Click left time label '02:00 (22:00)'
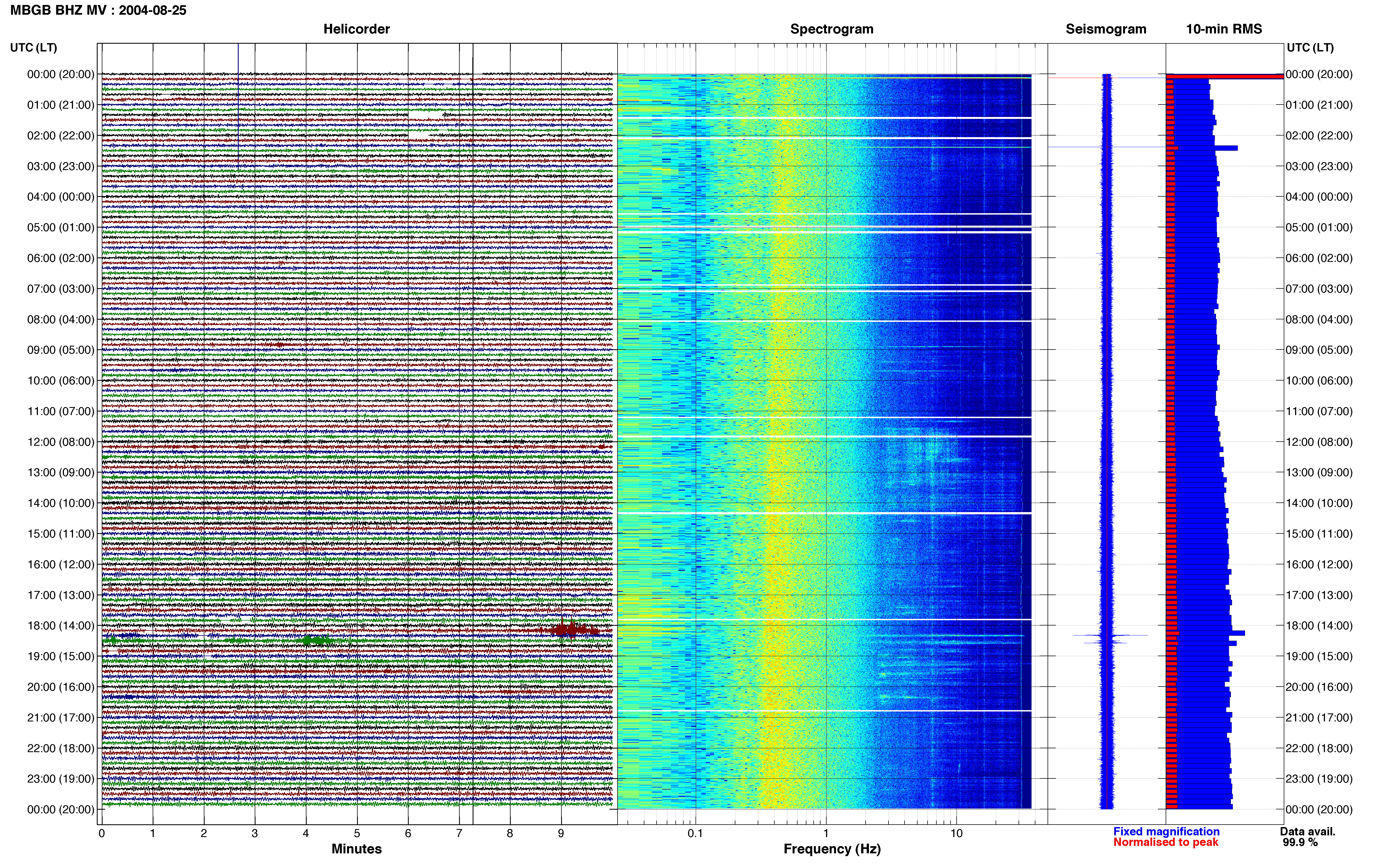 pos(61,135)
